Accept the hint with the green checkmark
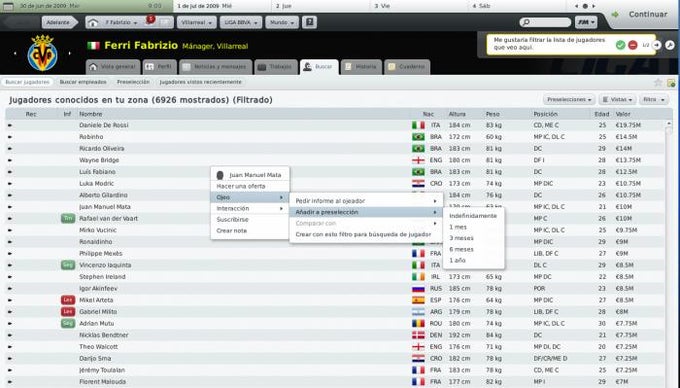The width and height of the screenshot is (680, 388). point(621,45)
